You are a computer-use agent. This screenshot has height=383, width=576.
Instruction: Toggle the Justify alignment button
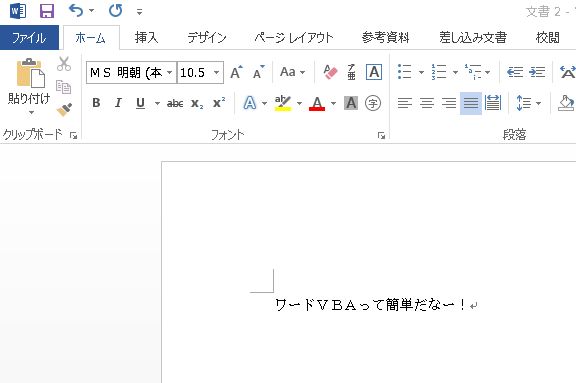[471, 103]
